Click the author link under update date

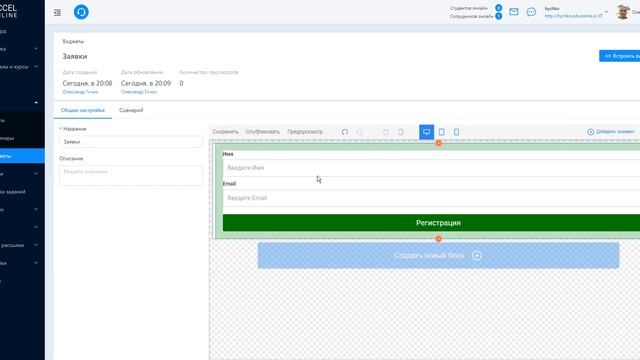point(139,92)
